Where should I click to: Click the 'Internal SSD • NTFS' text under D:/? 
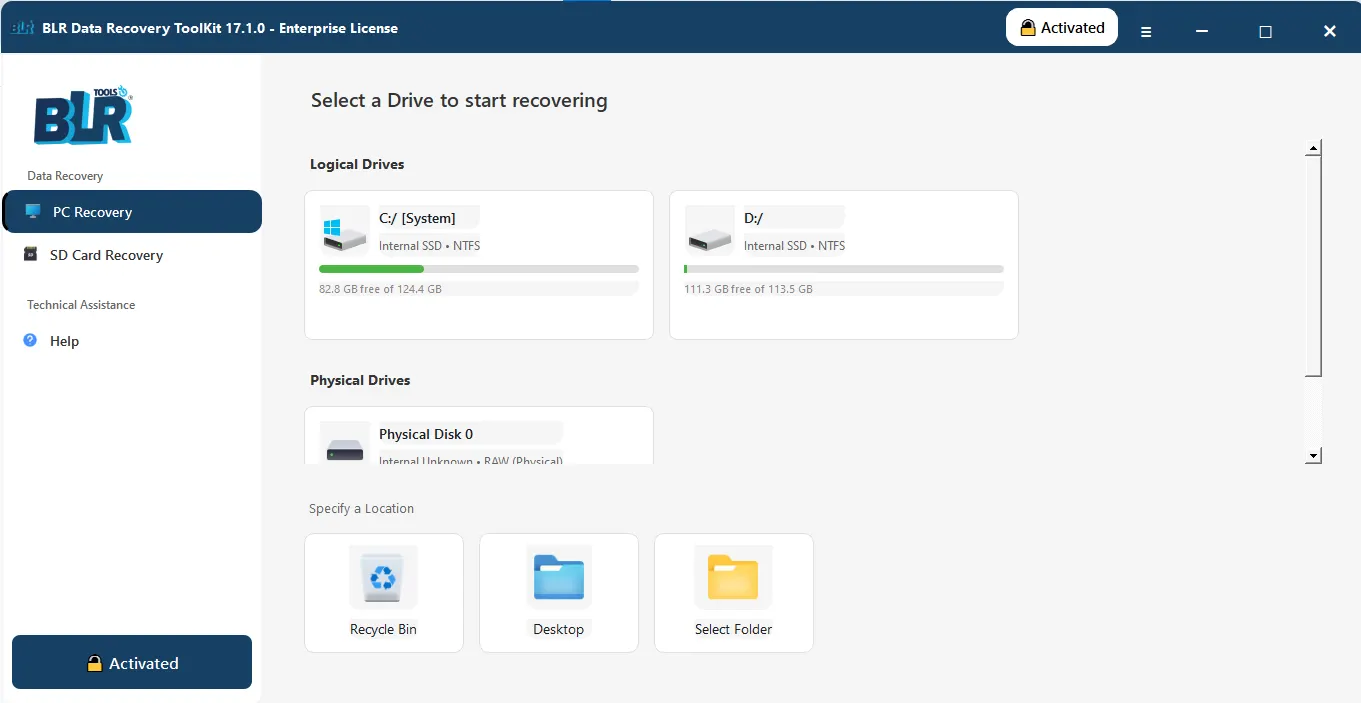pyautogui.click(x=794, y=246)
